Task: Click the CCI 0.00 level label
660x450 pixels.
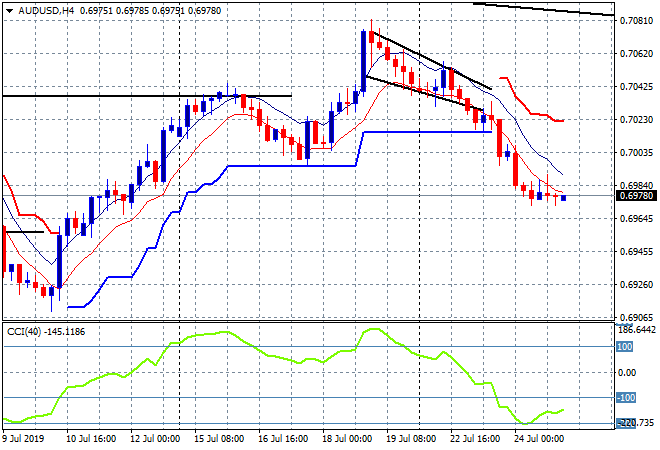Action: [x=627, y=373]
